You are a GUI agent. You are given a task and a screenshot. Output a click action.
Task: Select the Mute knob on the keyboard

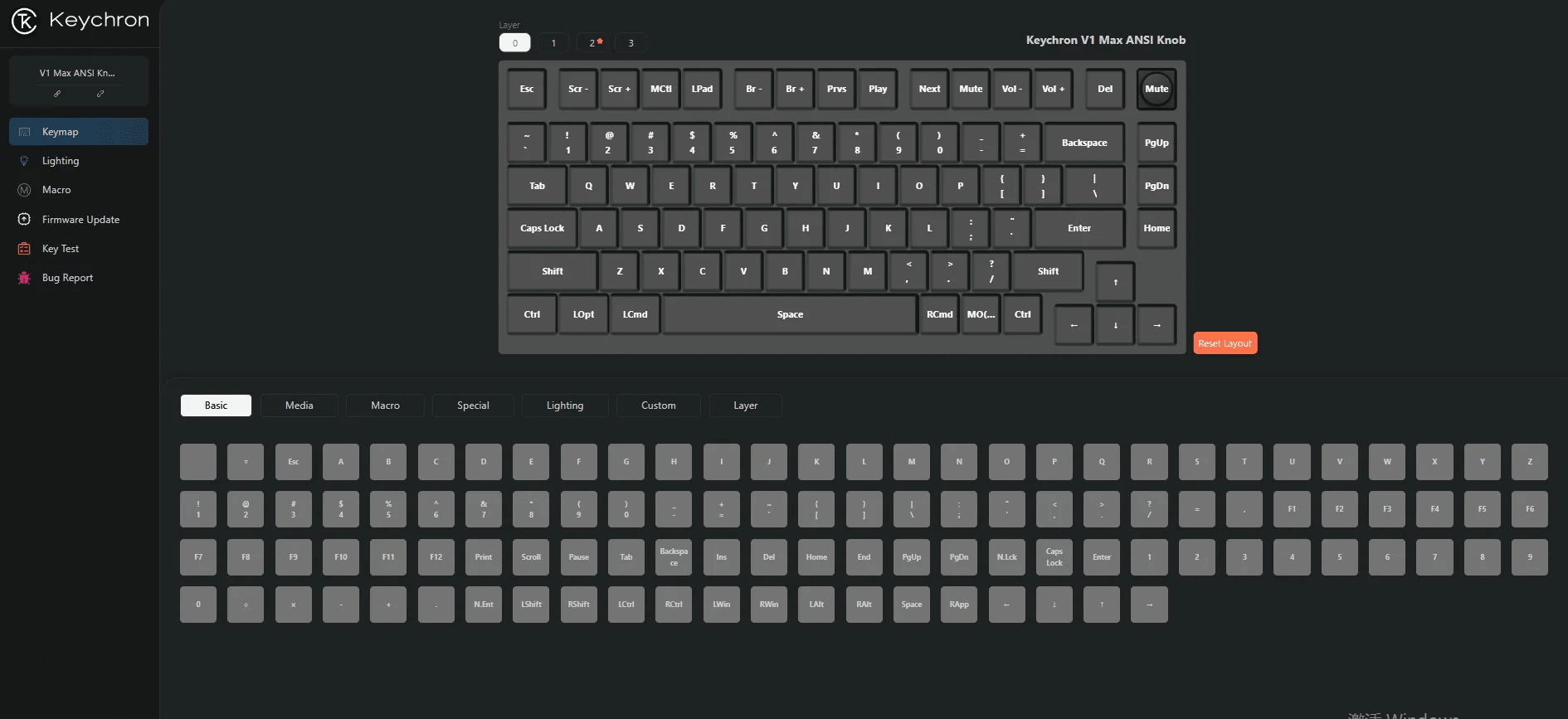pos(1156,90)
